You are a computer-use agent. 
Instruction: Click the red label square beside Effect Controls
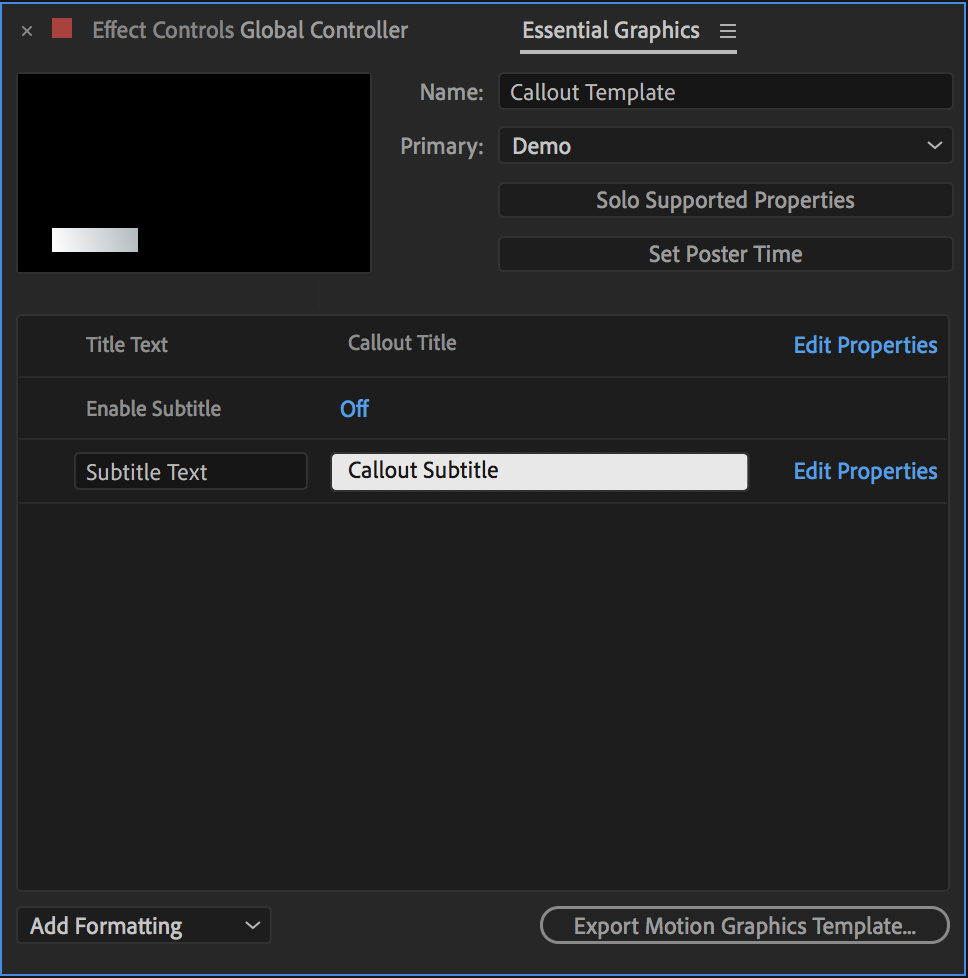[x=62, y=29]
